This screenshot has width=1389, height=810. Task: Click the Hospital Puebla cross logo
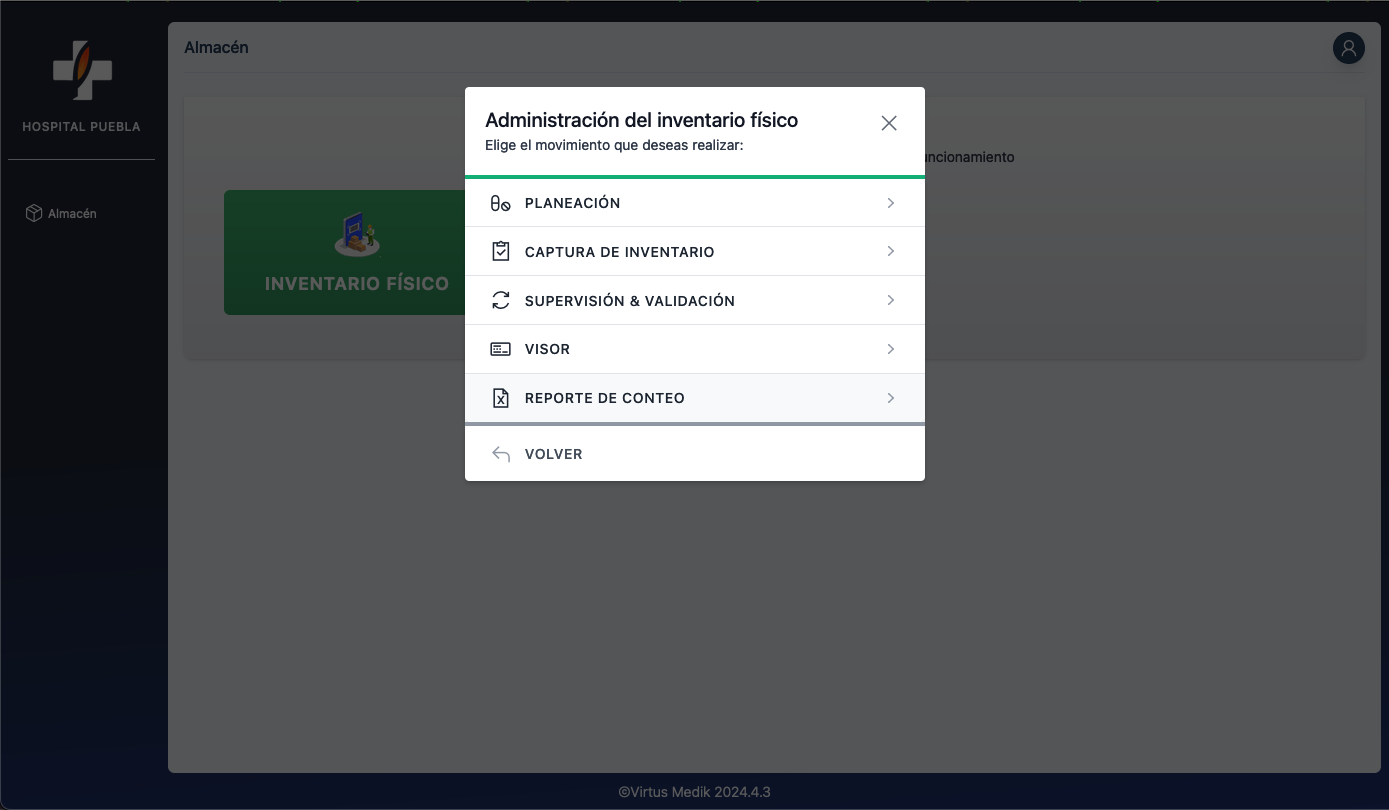(x=82, y=71)
